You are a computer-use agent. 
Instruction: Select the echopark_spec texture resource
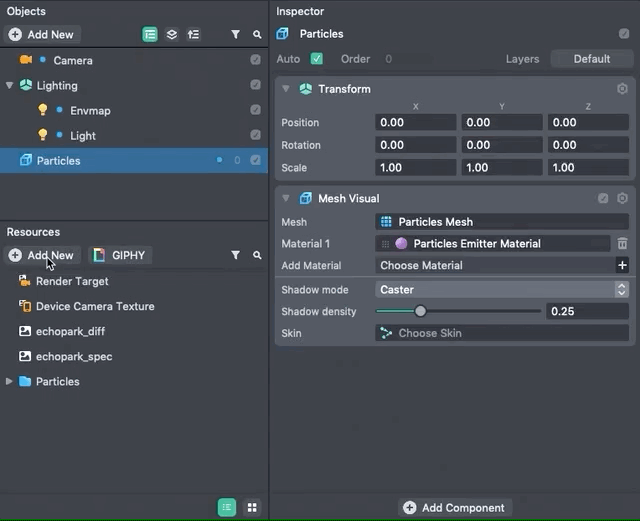[x=74, y=356]
